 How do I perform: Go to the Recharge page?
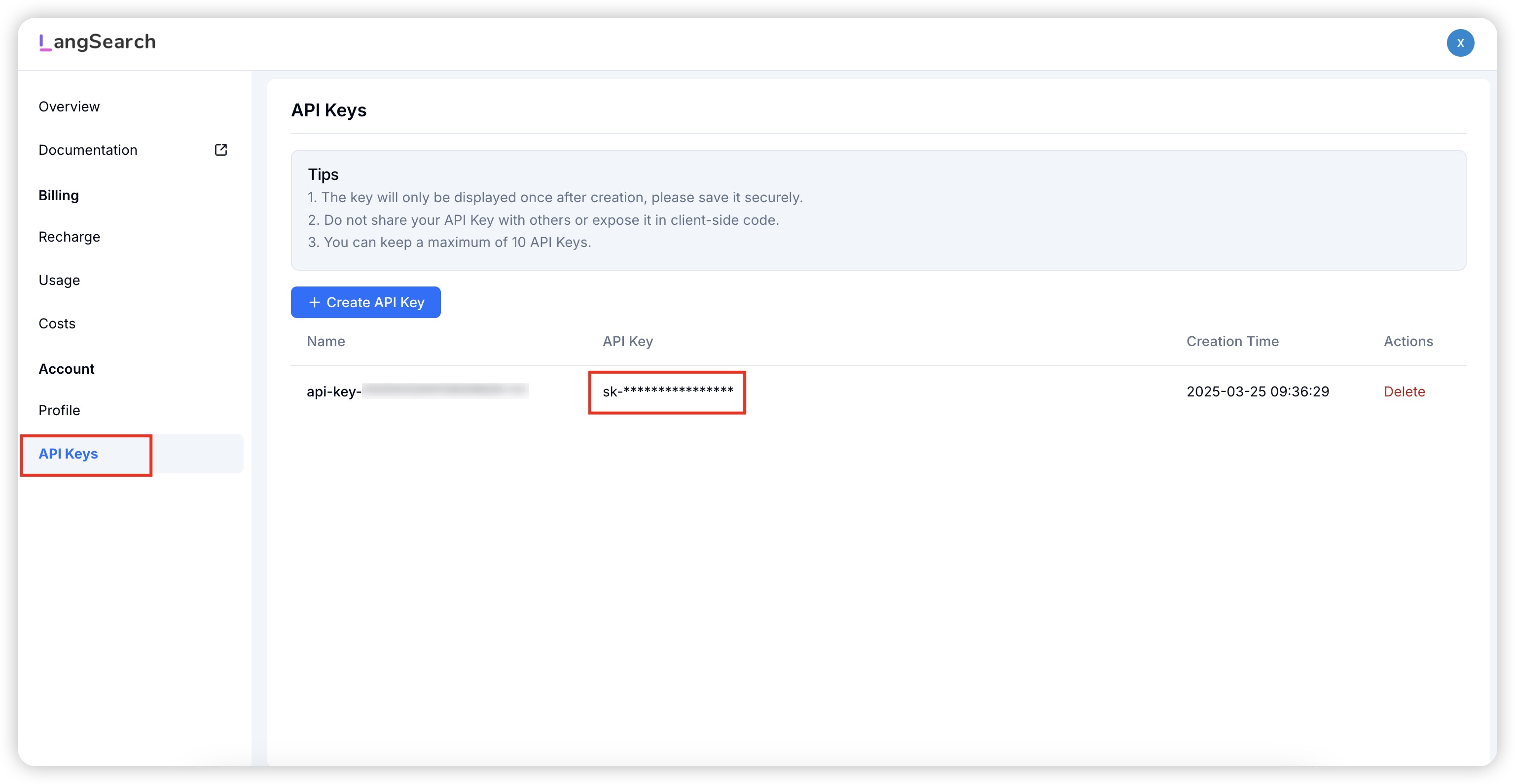[x=69, y=237]
